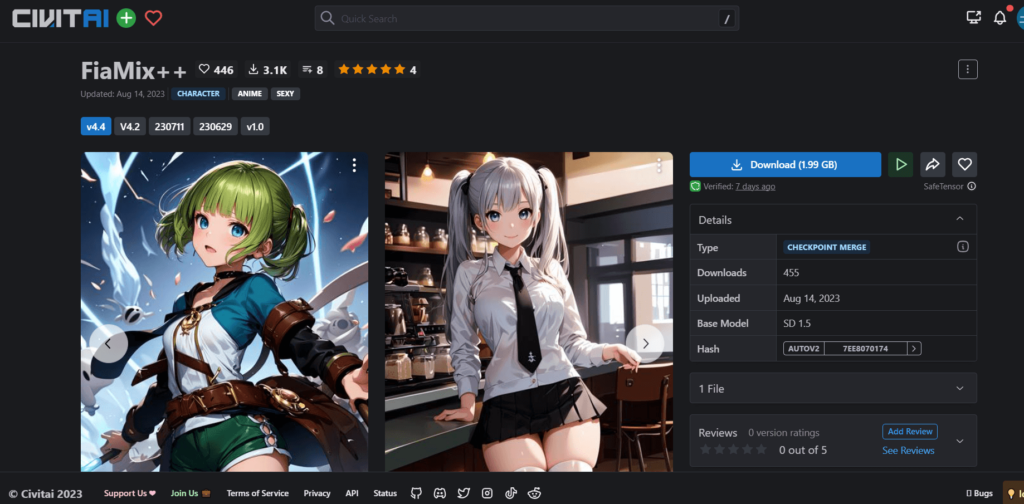Go to next image with right arrow
The height and width of the screenshot is (504, 1024).
645,343
